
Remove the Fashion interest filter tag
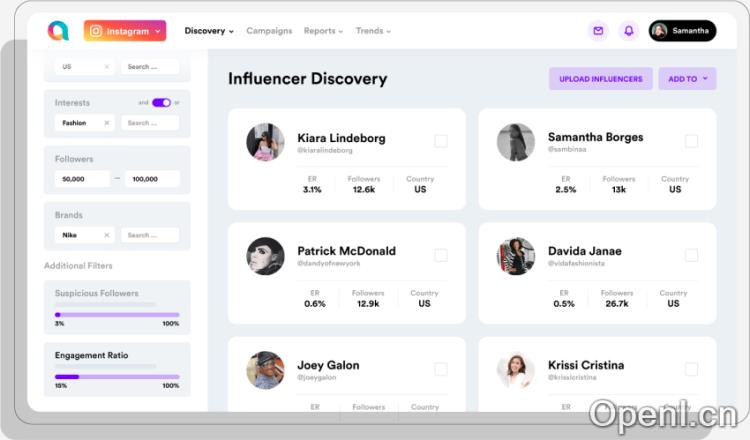pyautogui.click(x=107, y=123)
